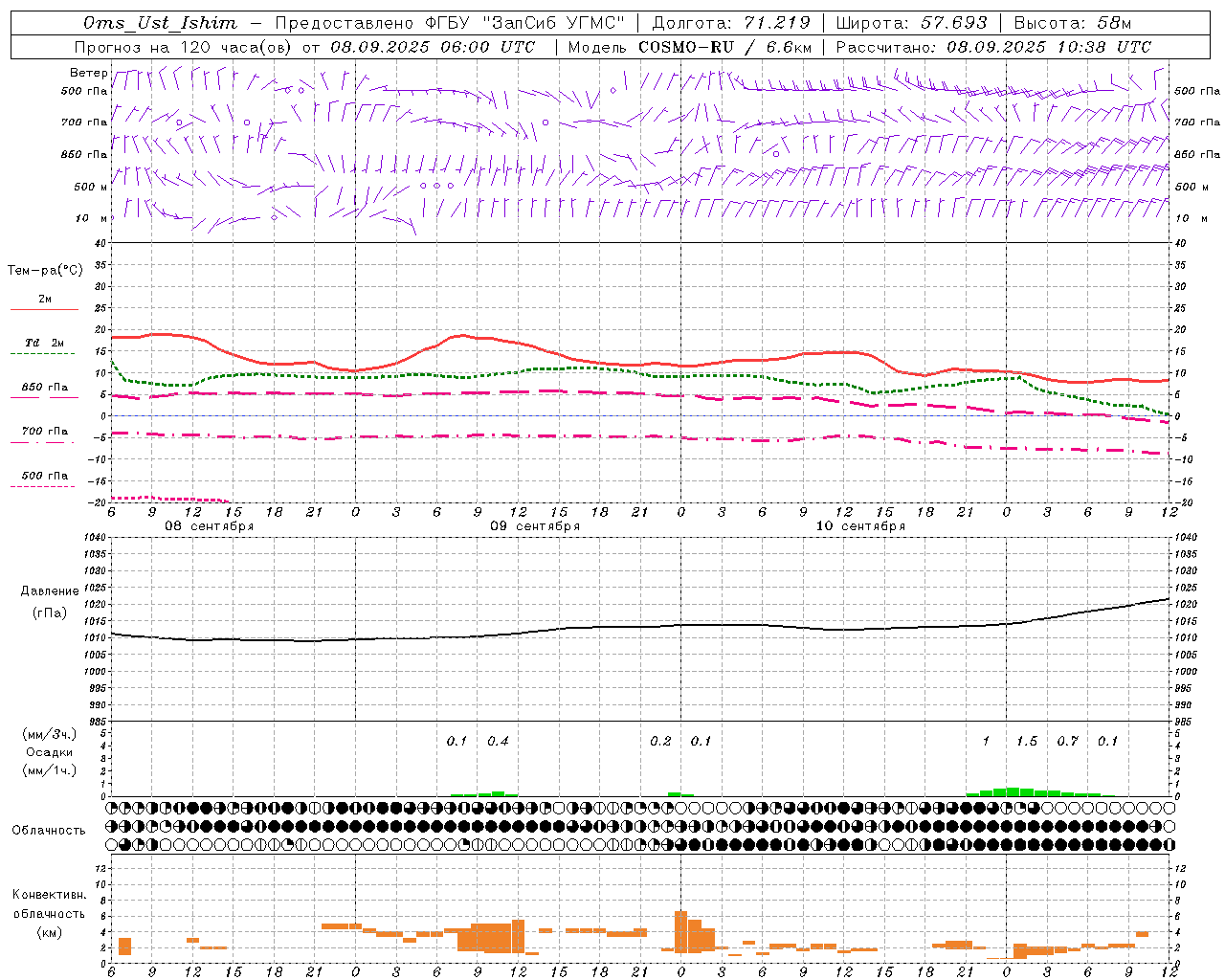Click the 1.5 precipitation value

coord(1027,741)
